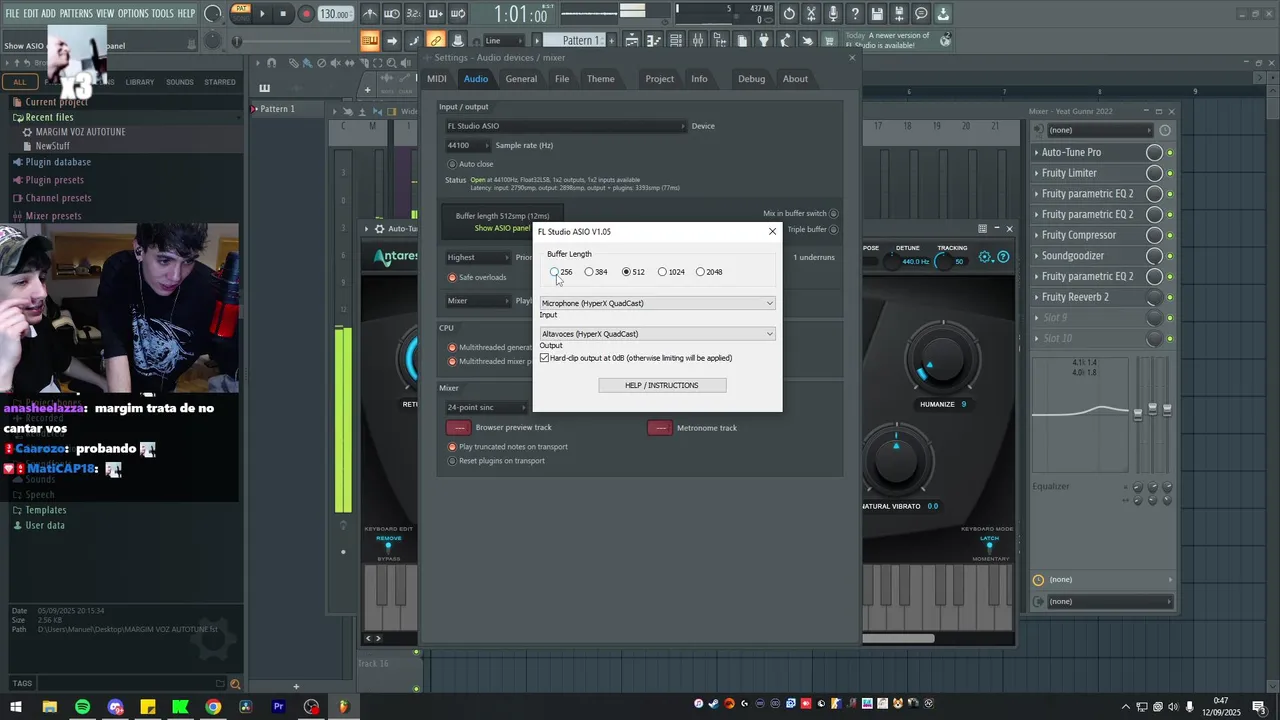Select the 512 buffer length option
The height and width of the screenshot is (720, 1280).
pos(633,272)
